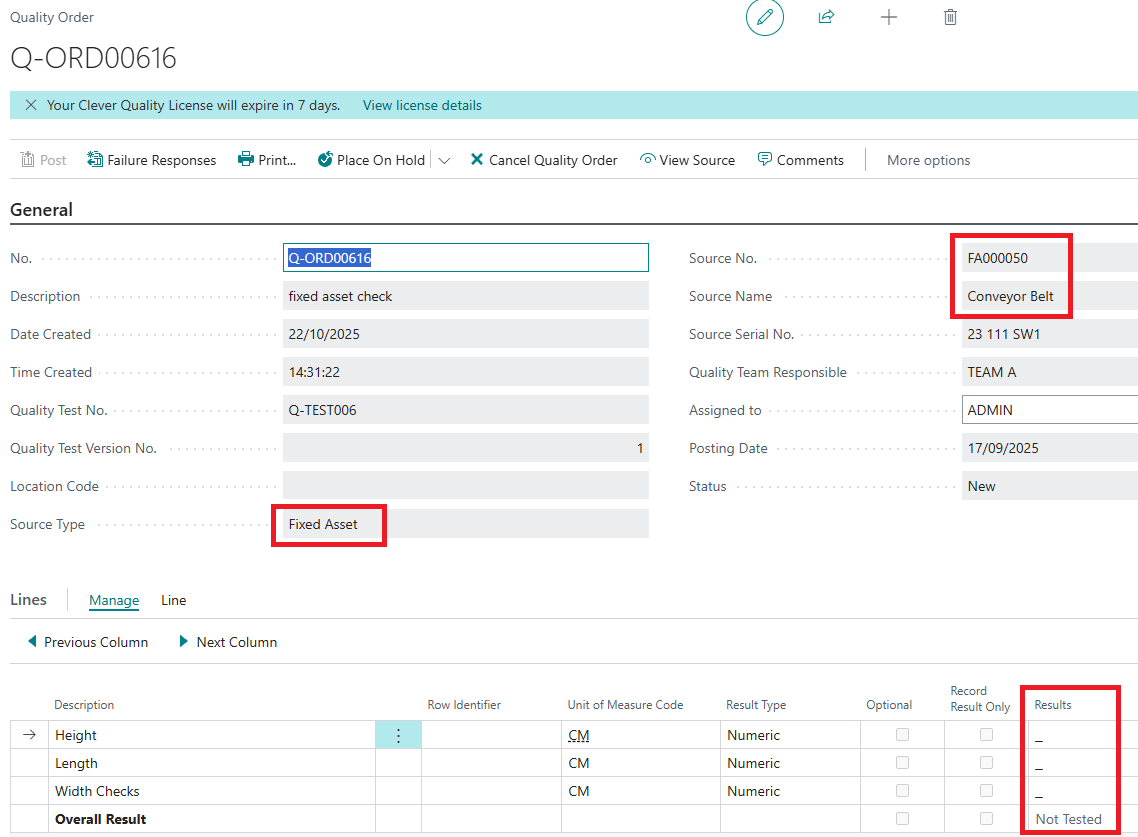
Task: Open the Line menu in Lines section
Action: [x=174, y=600]
